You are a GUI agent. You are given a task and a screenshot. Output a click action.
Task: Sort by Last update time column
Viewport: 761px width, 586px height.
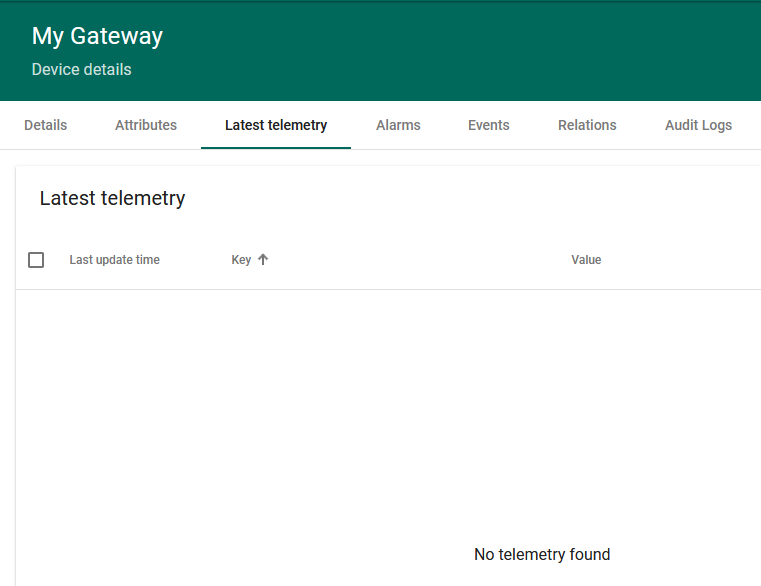115,260
